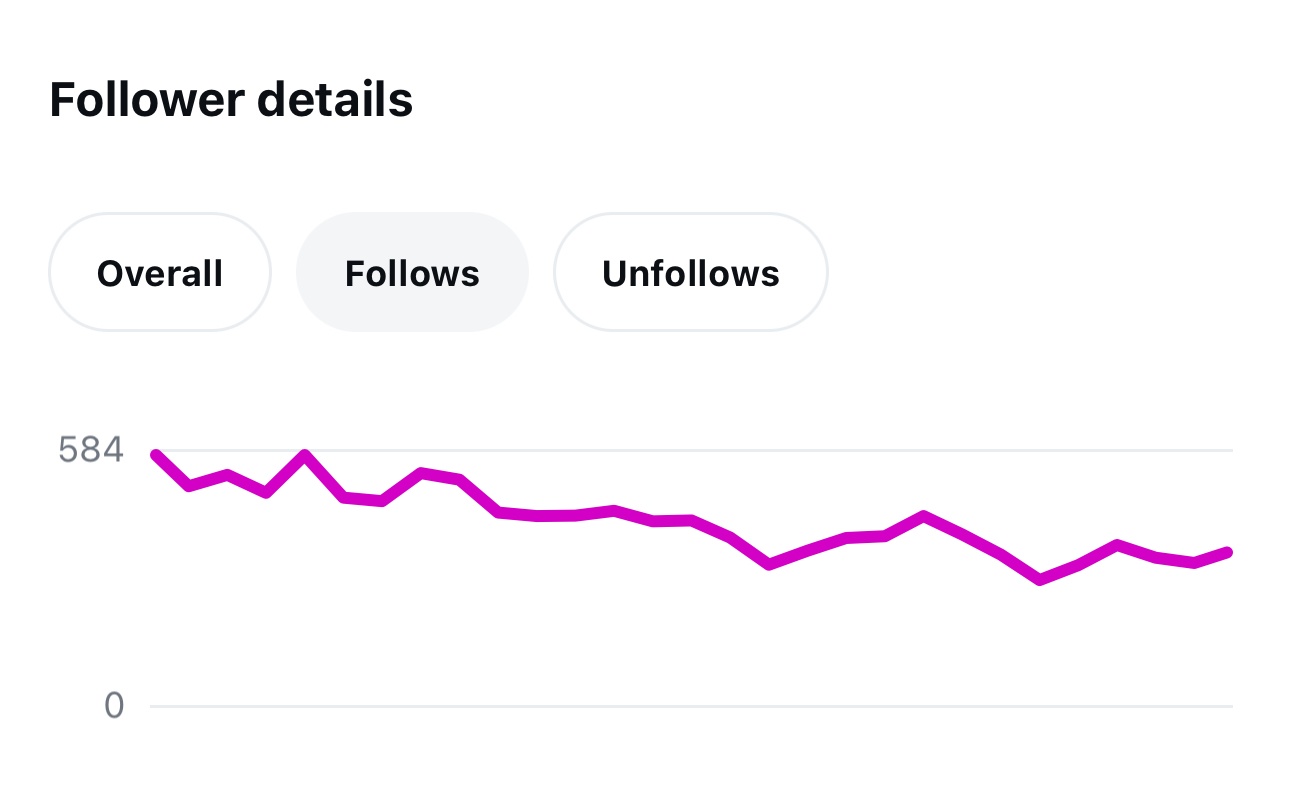Click the first data point of the magenta line
Screen dimensions: 1290x792
pos(156,455)
